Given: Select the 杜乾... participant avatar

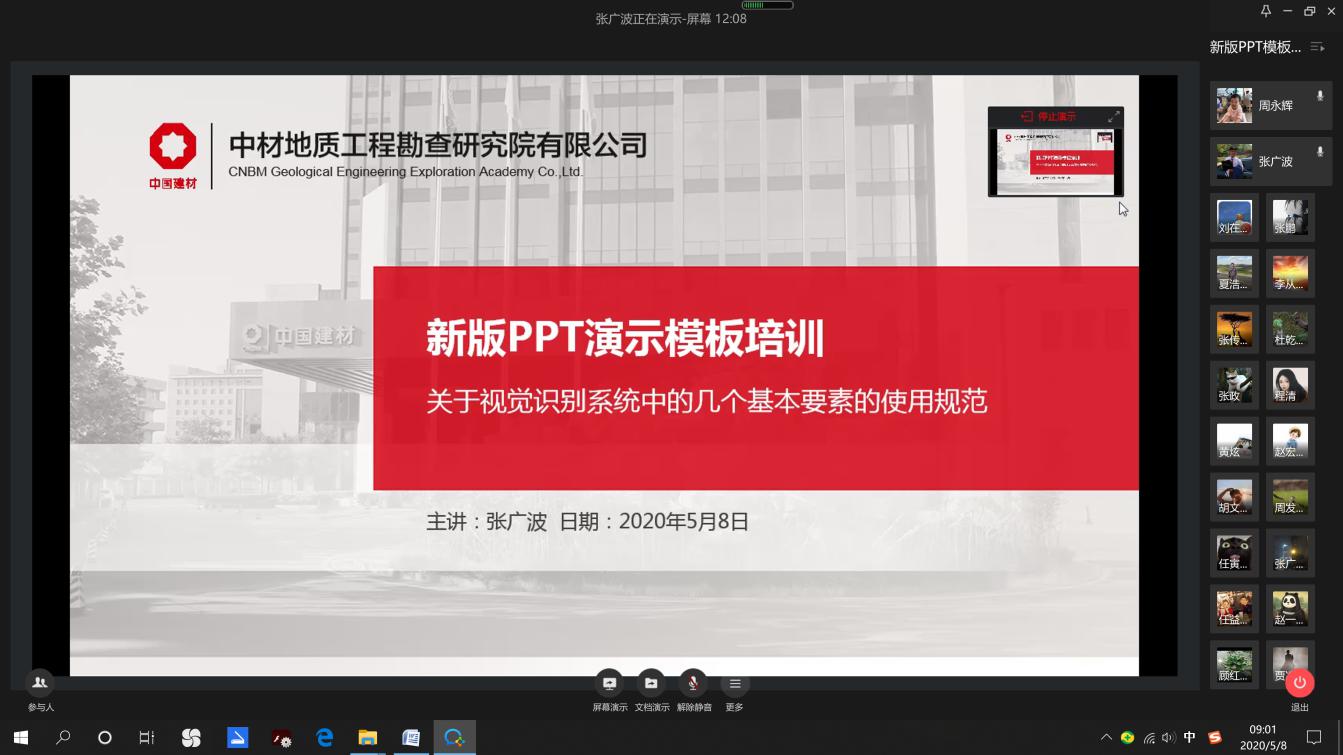Looking at the screenshot, I should [x=1290, y=329].
